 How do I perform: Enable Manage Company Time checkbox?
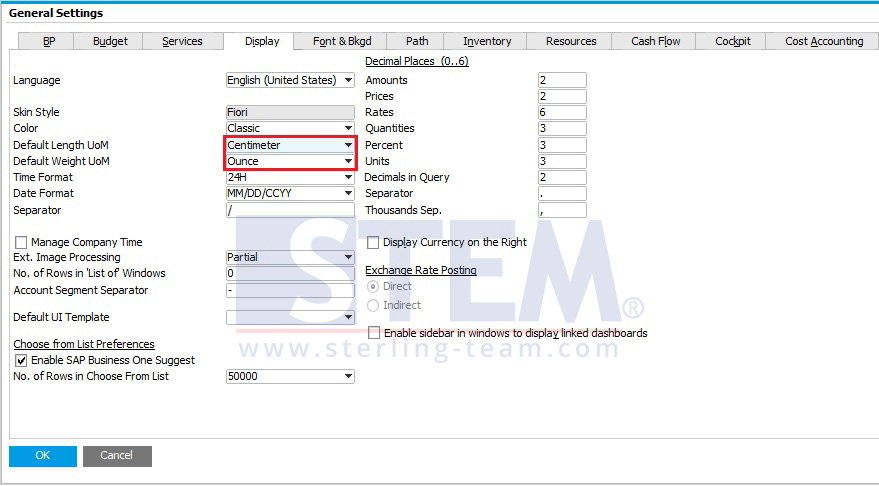click(x=21, y=243)
